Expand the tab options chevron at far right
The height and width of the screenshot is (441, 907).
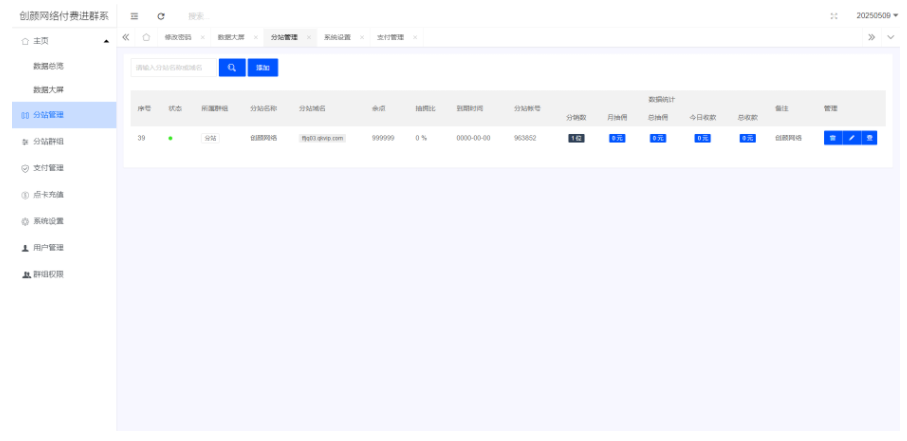(891, 37)
